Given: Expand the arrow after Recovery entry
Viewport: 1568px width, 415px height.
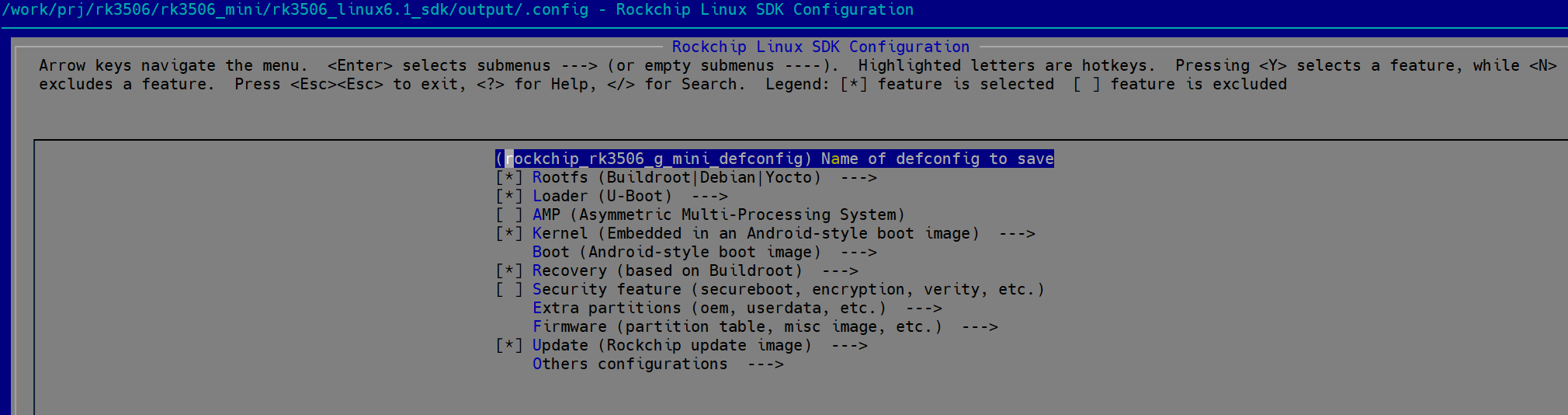Looking at the screenshot, I should point(840,270).
